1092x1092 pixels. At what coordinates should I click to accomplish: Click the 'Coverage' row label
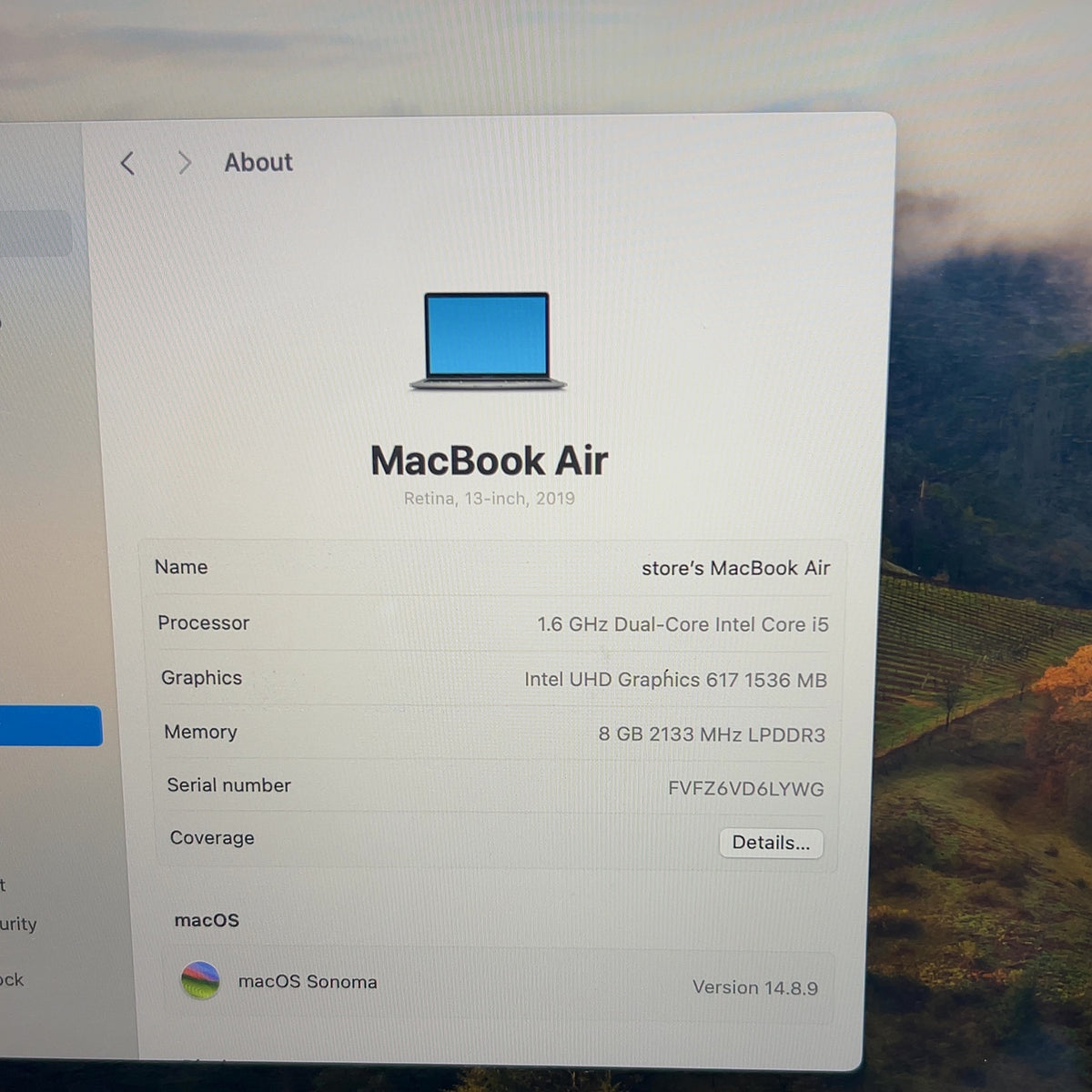(x=212, y=838)
